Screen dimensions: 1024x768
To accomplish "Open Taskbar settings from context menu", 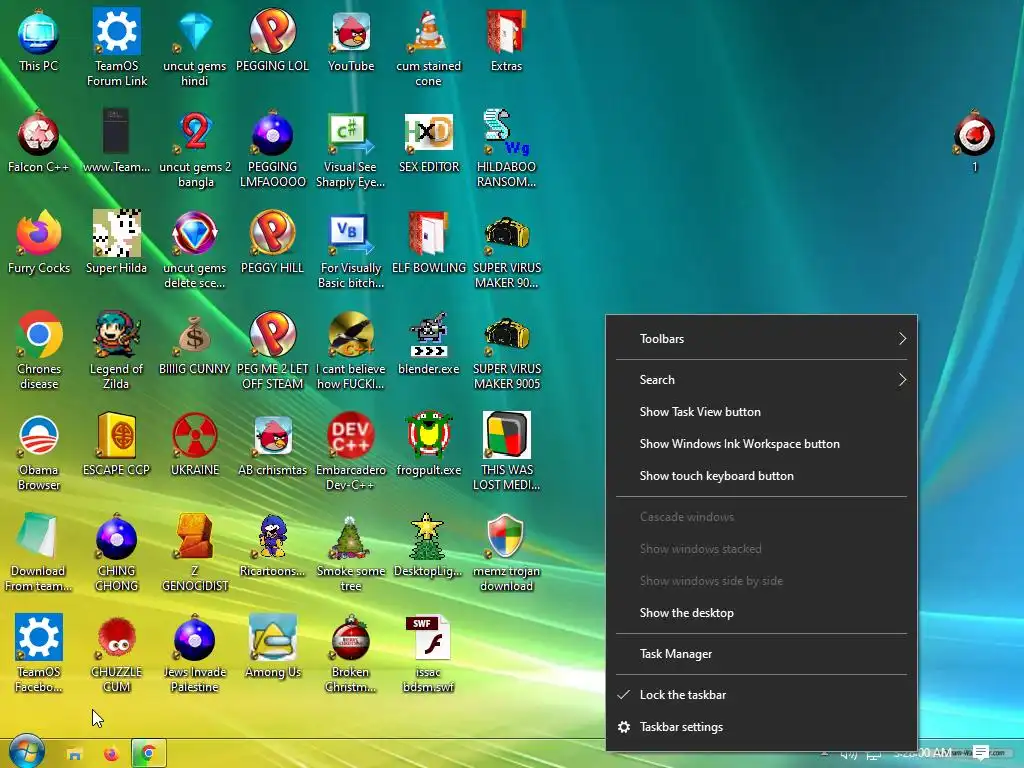I will point(761,727).
